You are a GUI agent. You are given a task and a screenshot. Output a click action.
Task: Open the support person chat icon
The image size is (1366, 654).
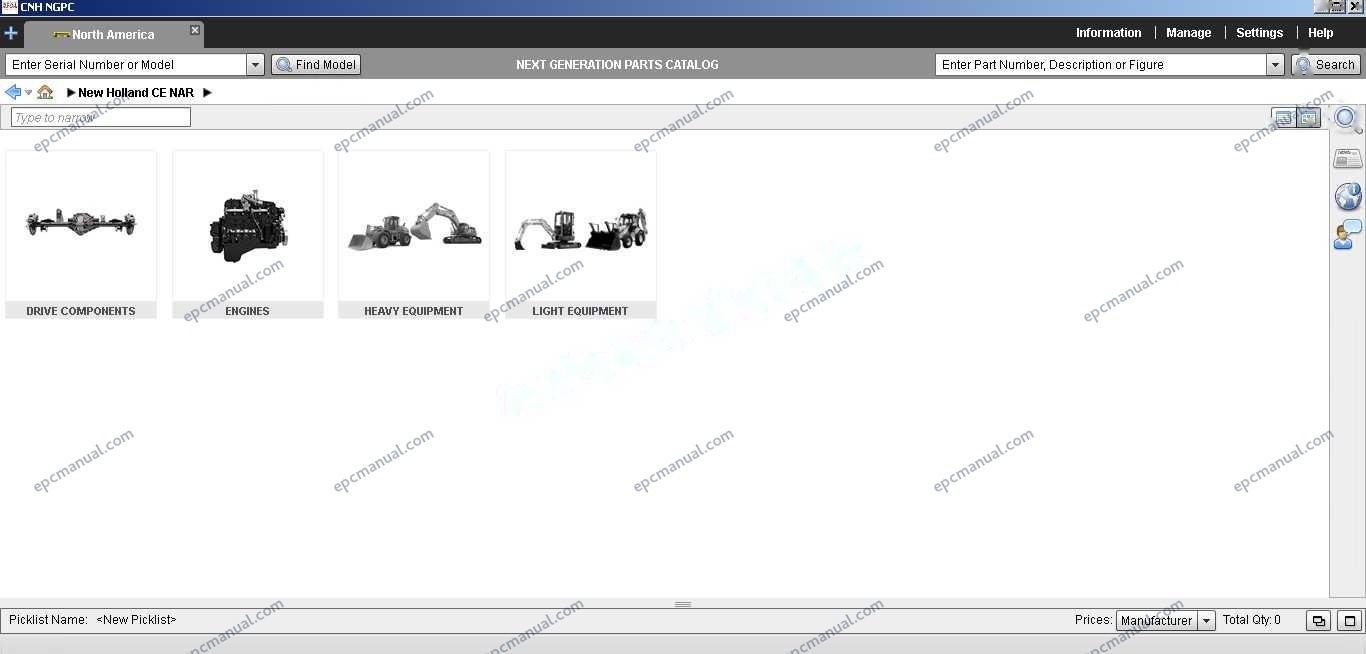[1348, 235]
